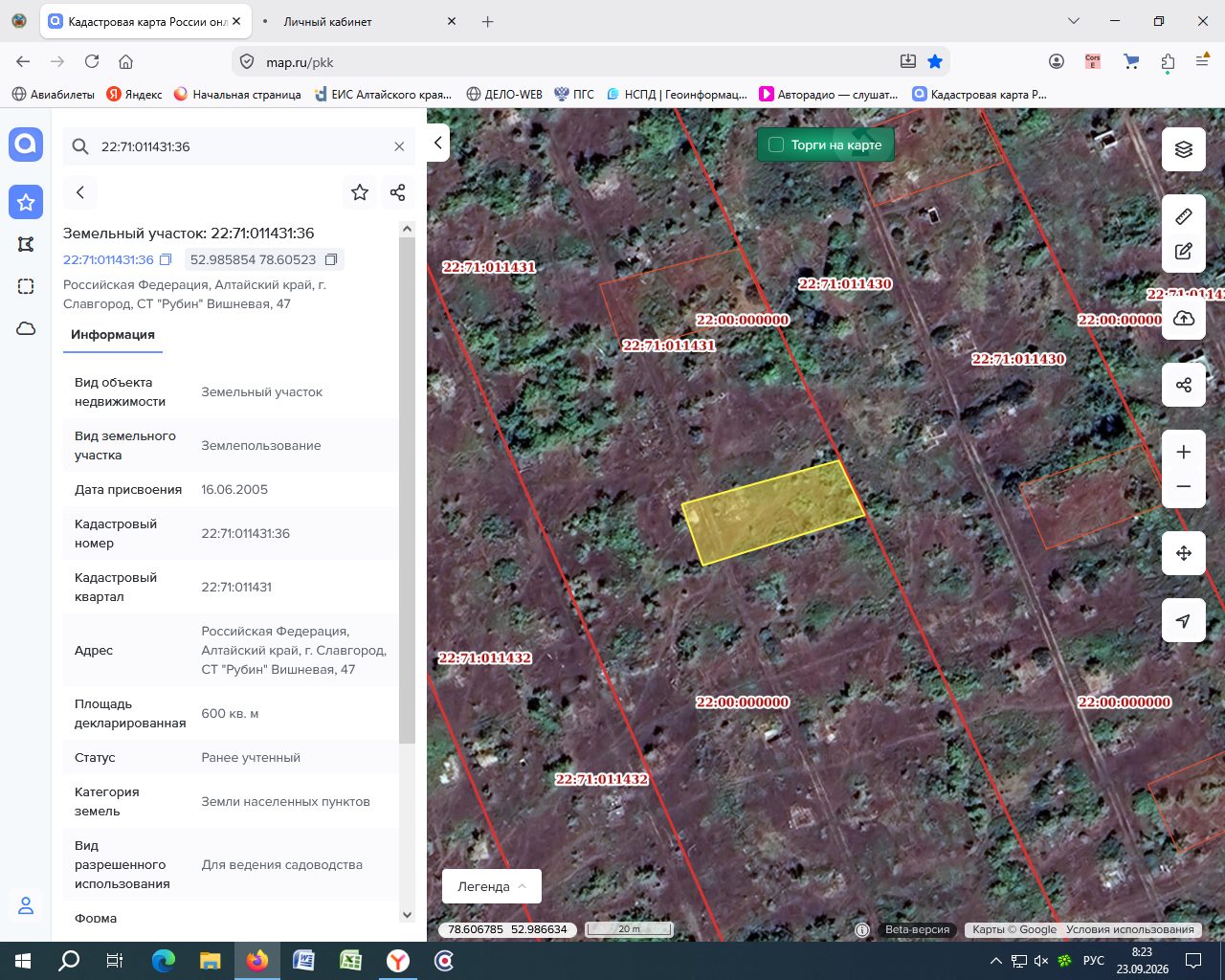Open a new browser tab with plus button
The height and width of the screenshot is (980, 1225).
tap(488, 21)
